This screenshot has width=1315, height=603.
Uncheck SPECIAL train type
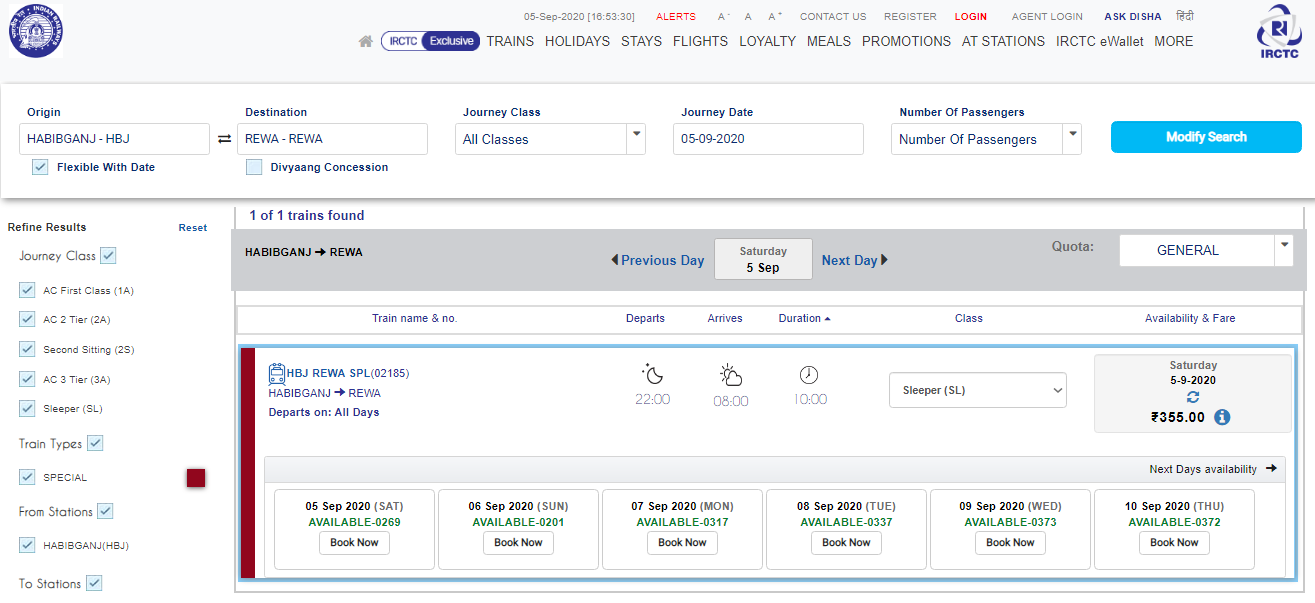[x=27, y=477]
